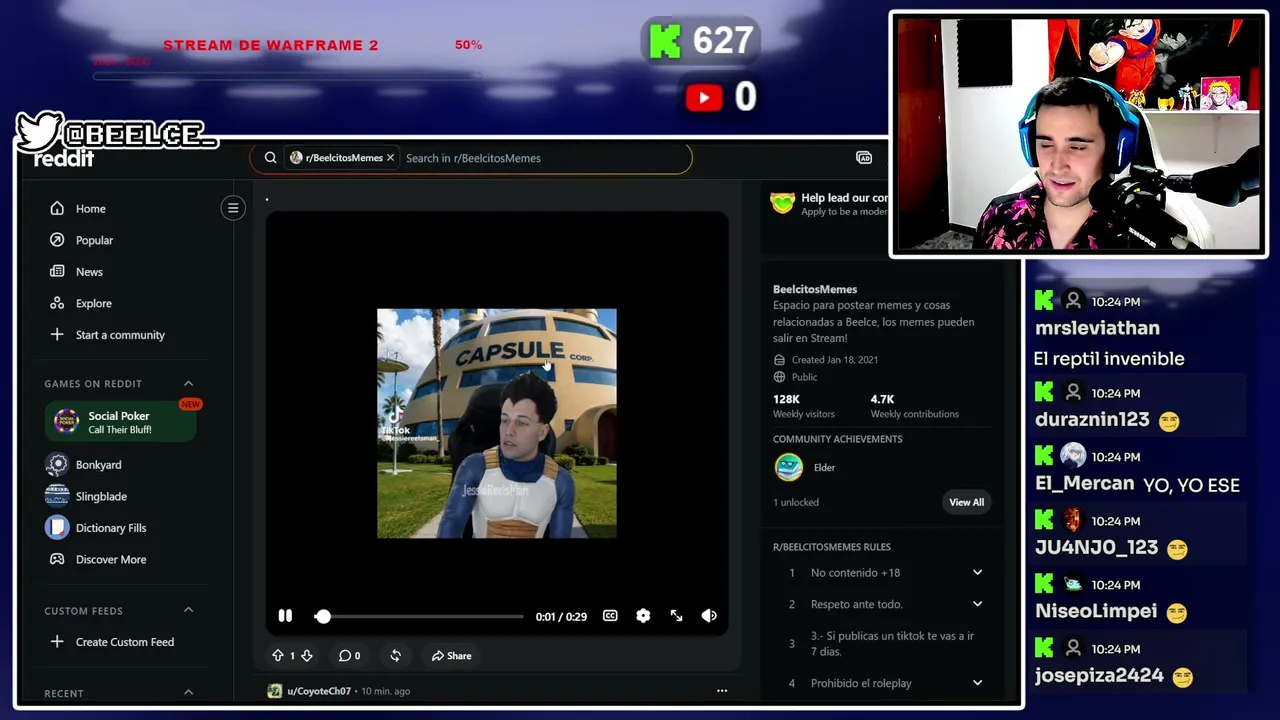Pause the video post
This screenshot has height=720, width=1280.
285,616
